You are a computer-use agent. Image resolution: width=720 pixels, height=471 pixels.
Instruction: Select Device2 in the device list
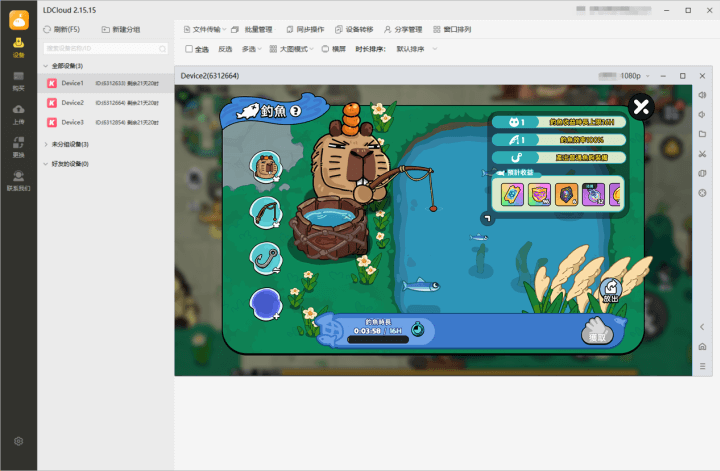point(106,103)
